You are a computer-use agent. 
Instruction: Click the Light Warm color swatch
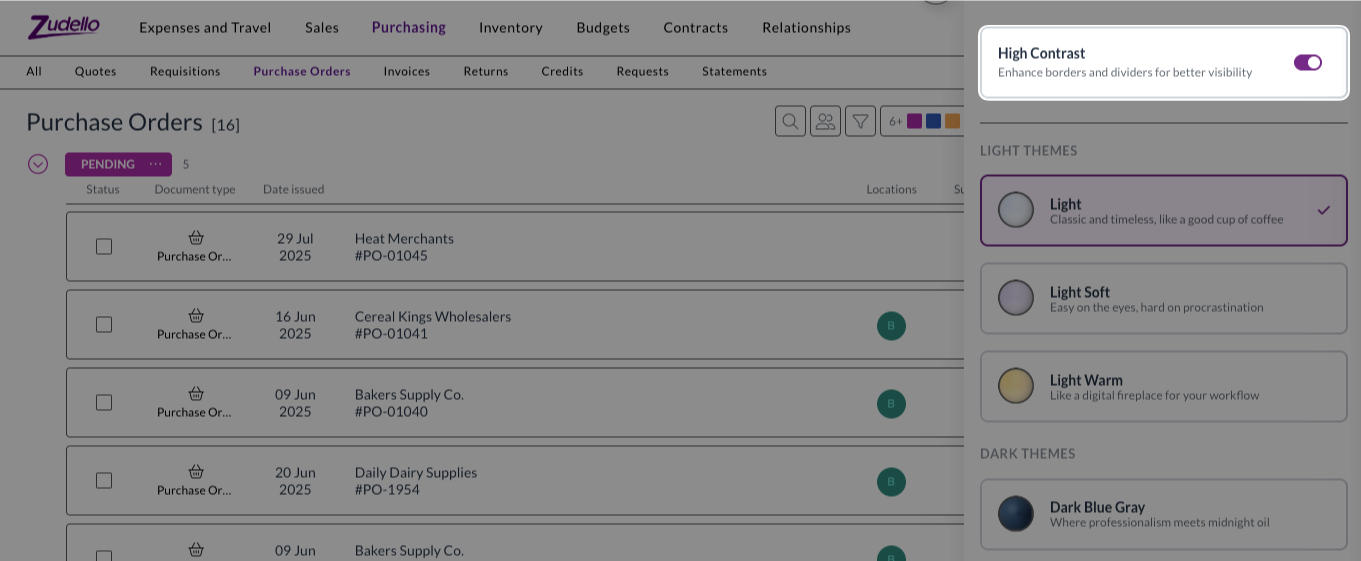point(1016,386)
